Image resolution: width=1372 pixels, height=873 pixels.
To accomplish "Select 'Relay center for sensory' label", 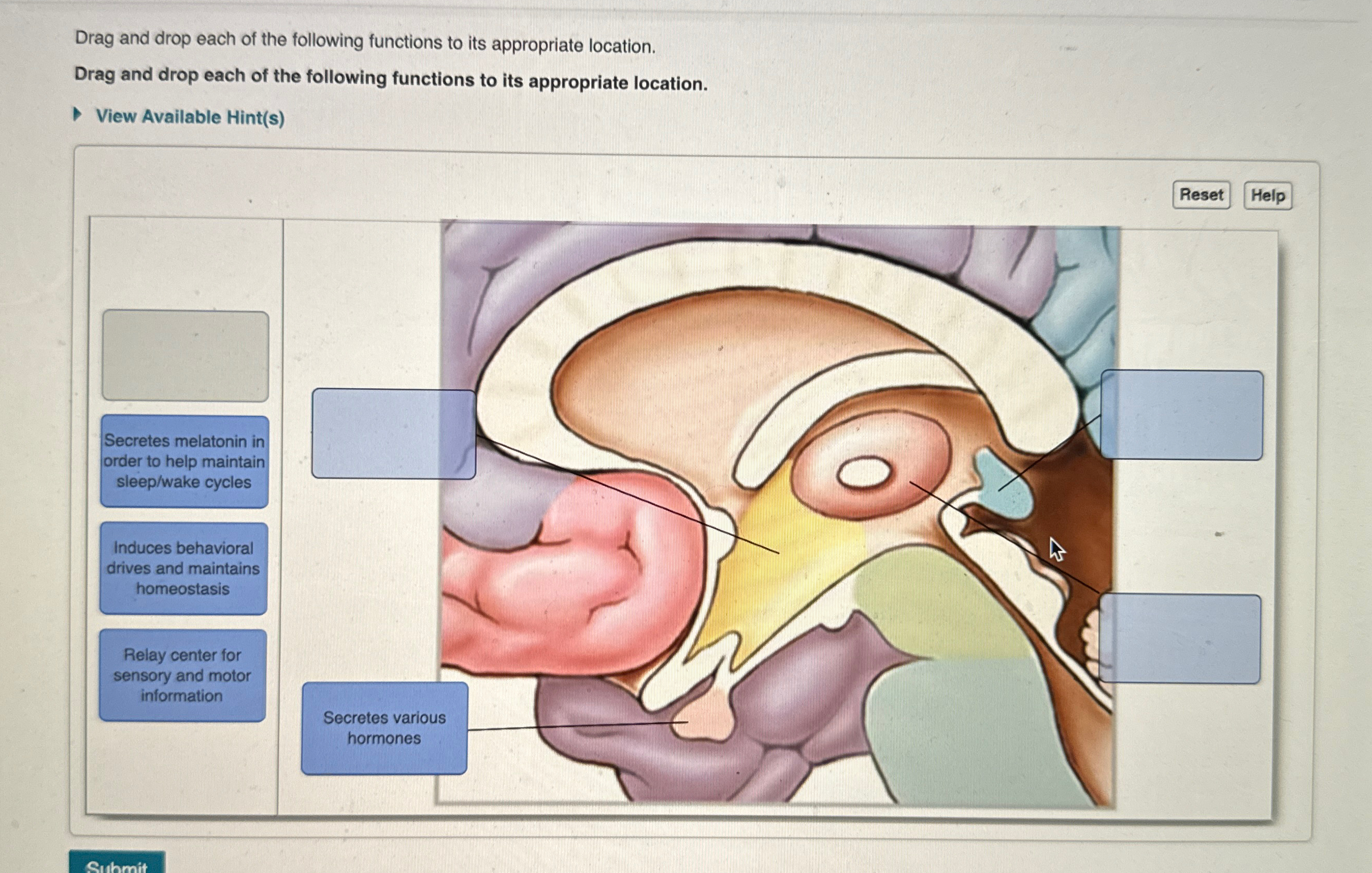I will click(182, 675).
